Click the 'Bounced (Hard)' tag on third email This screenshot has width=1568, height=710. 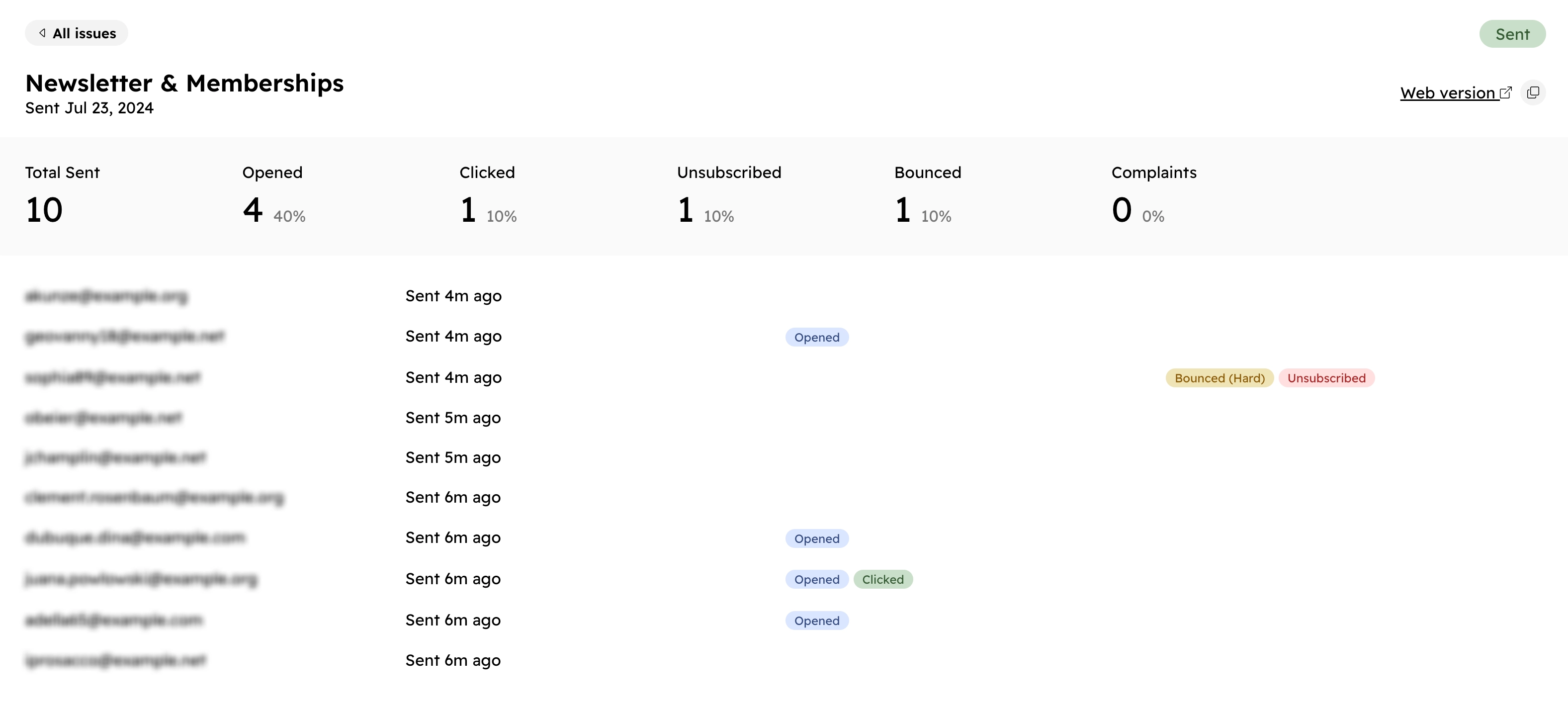[x=1219, y=378]
